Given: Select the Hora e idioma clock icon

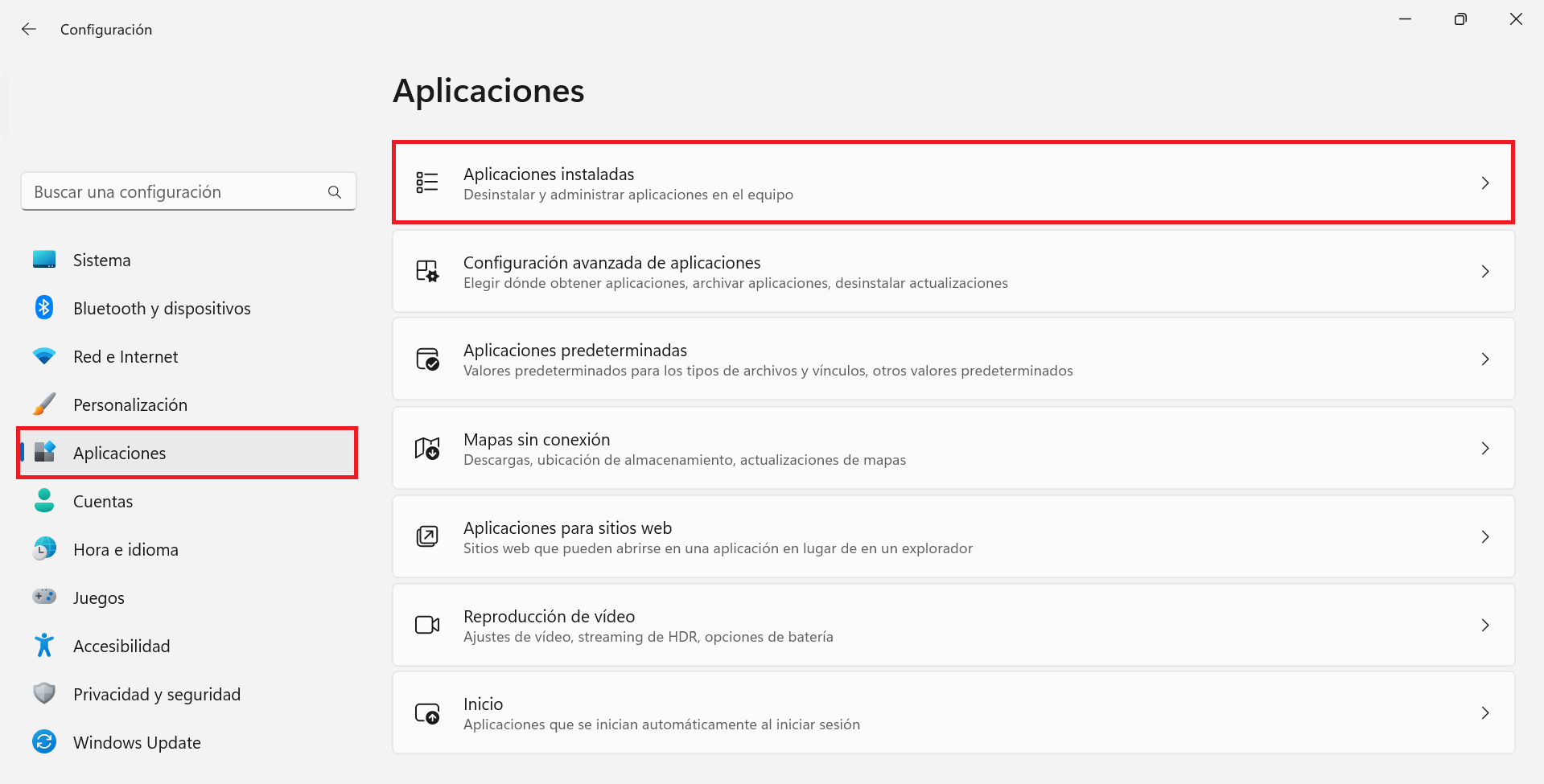Looking at the screenshot, I should tap(44, 548).
